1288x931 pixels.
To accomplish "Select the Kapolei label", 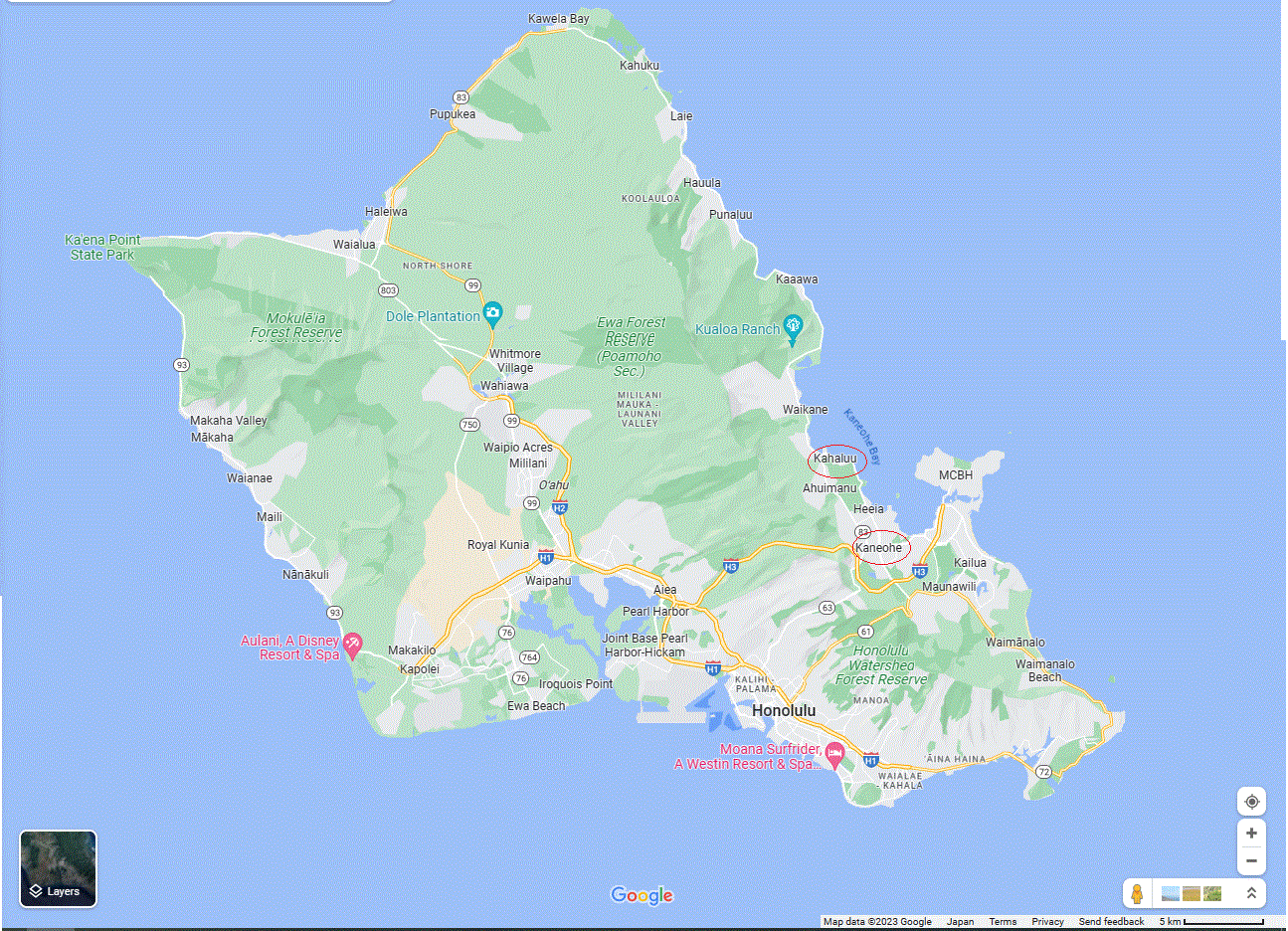I will 420,669.
